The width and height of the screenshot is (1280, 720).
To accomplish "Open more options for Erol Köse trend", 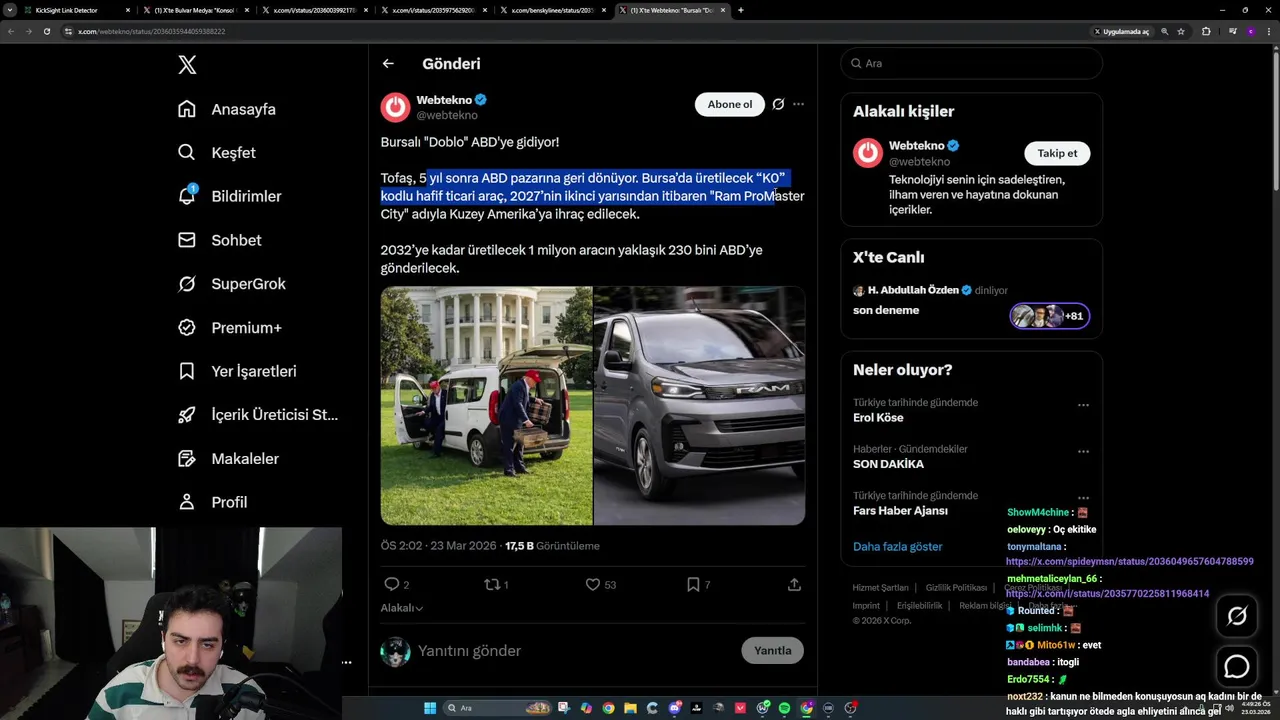I will (x=1083, y=406).
